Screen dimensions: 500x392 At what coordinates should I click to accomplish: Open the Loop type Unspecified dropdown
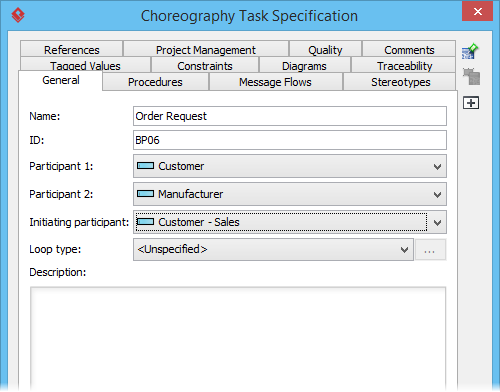[273, 249]
